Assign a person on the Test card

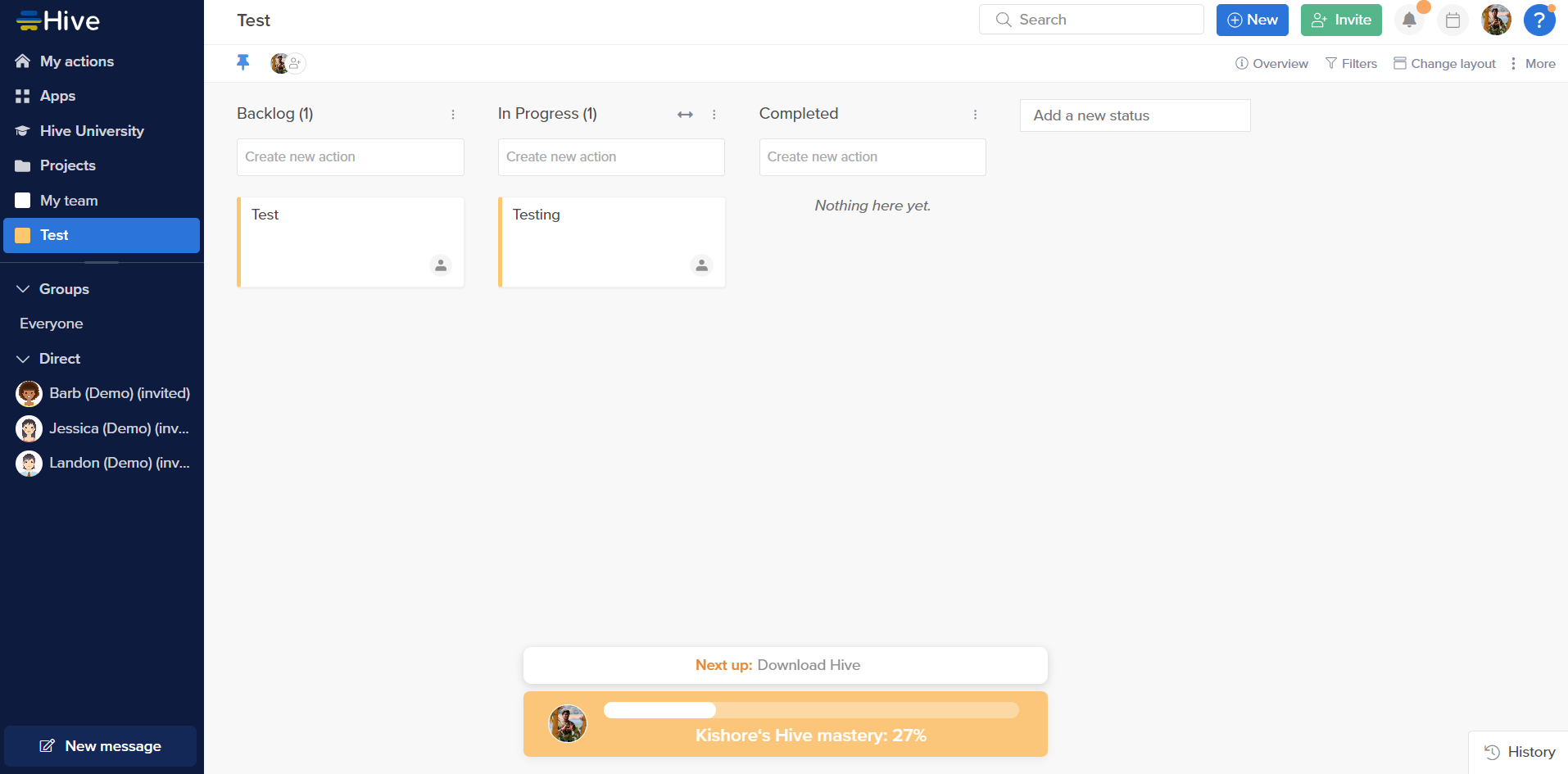tap(441, 265)
